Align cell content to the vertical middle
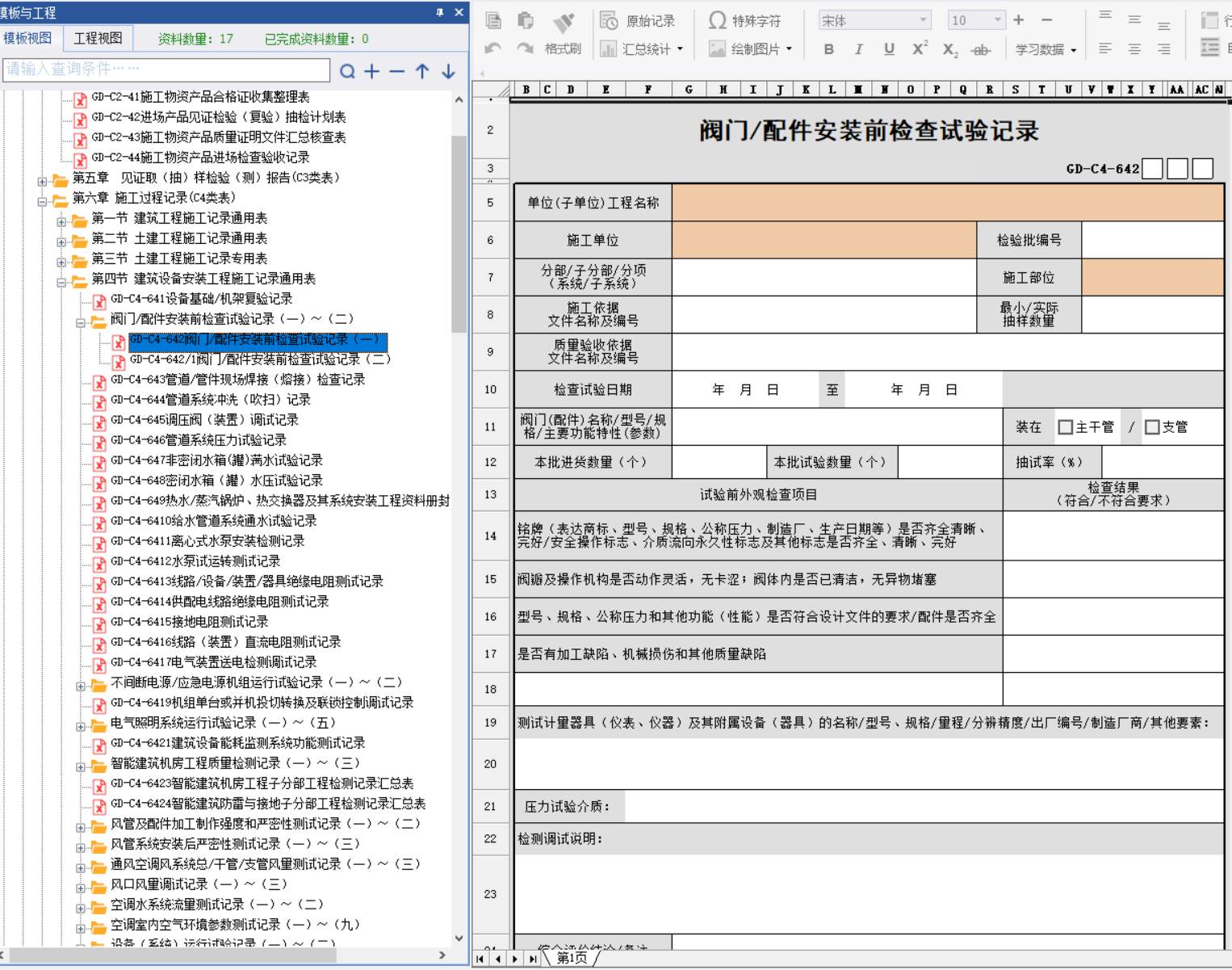 coord(1134,20)
